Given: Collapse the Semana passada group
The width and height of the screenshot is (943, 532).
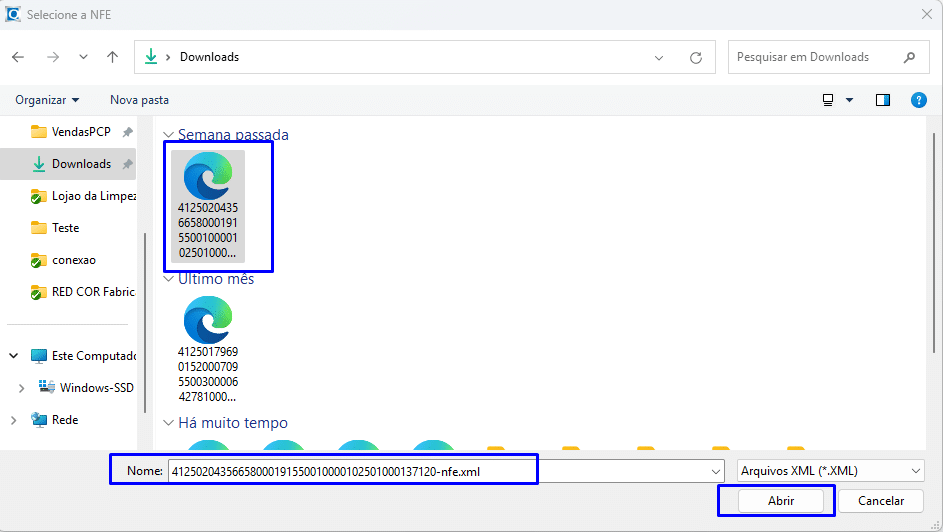Looking at the screenshot, I should (169, 135).
